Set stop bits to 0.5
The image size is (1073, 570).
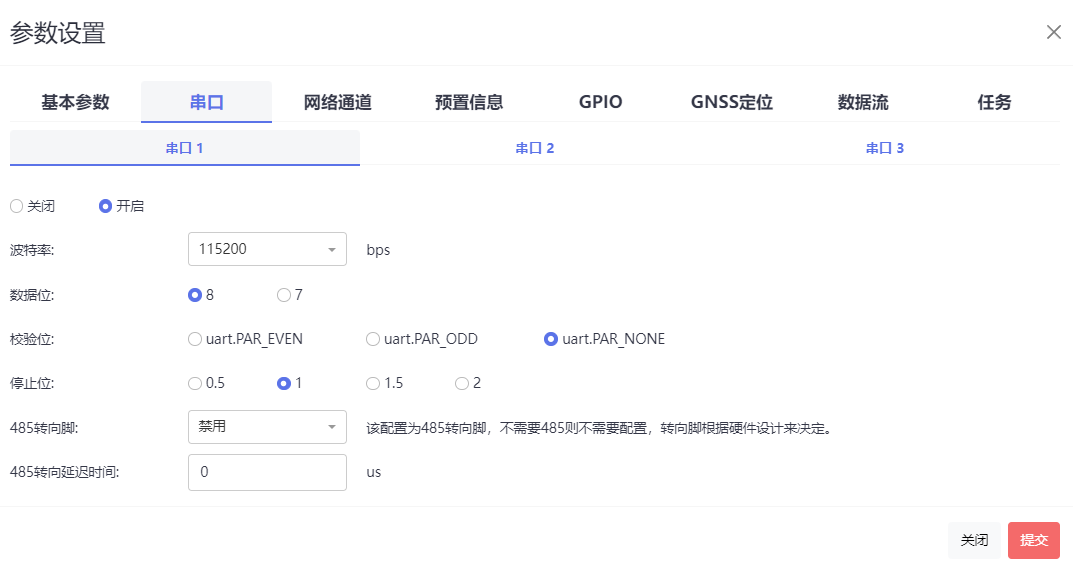pos(195,383)
